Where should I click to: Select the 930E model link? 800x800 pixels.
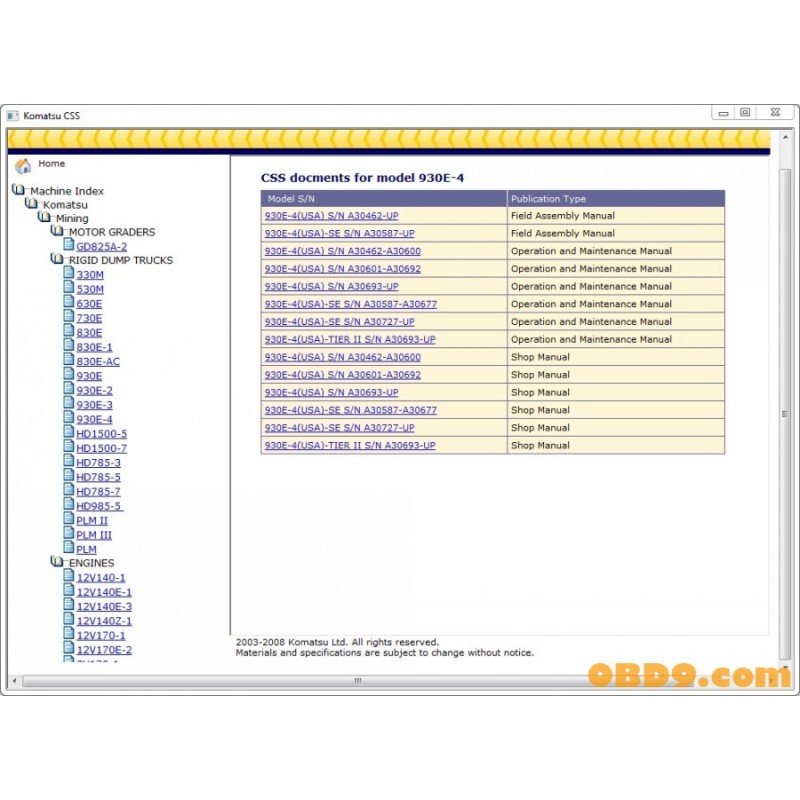click(x=89, y=376)
